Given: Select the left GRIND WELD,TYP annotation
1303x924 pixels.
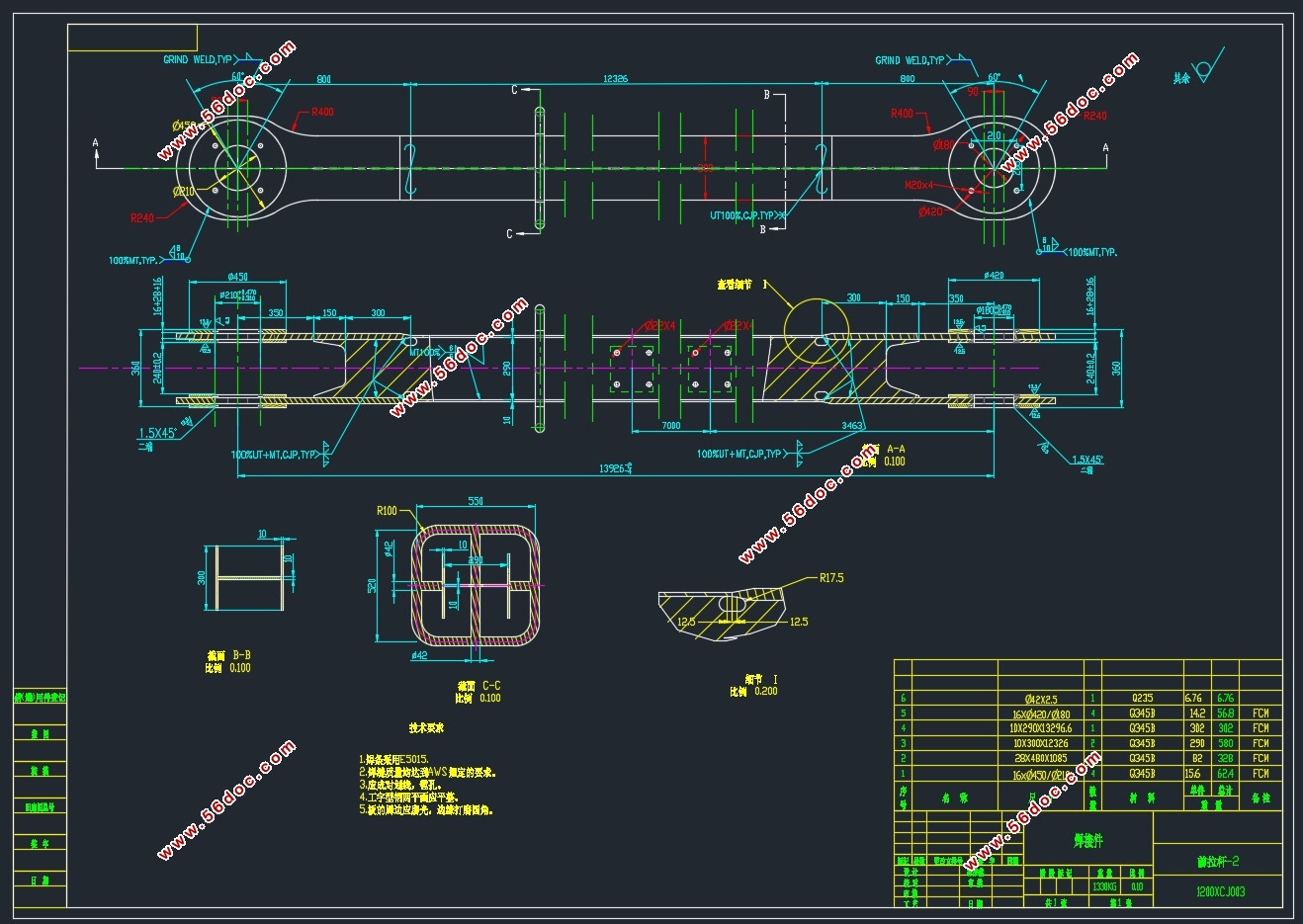Looking at the screenshot, I should point(198,59).
